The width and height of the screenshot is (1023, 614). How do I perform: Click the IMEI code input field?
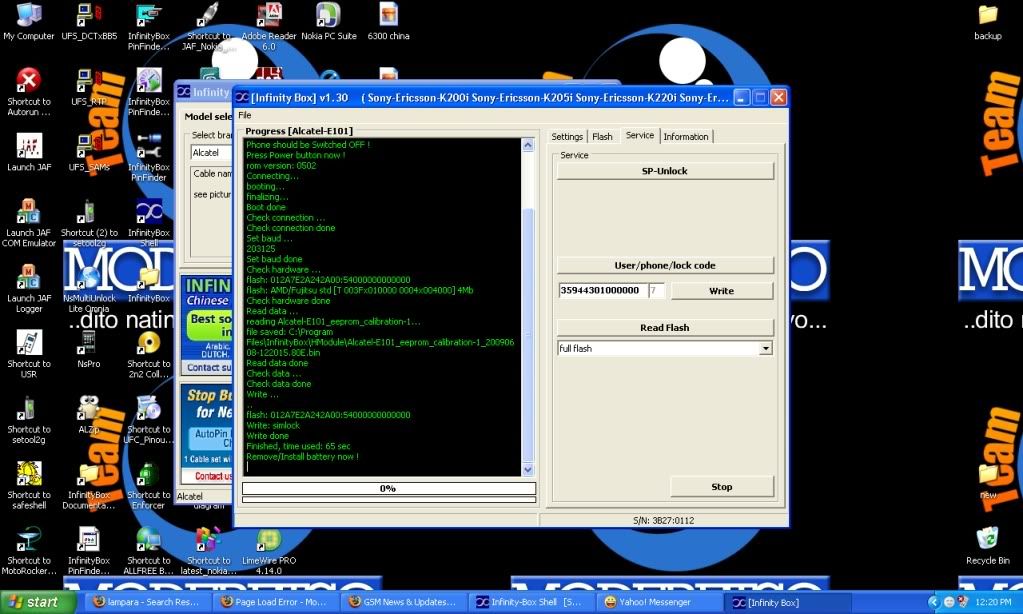[601, 291]
